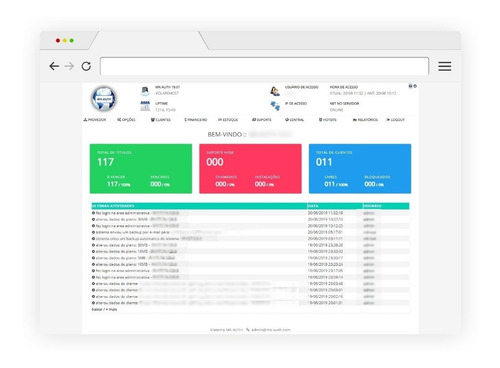Click the server icon beside MK-AUTH version
Screen dimensions: 500x368
145,91
